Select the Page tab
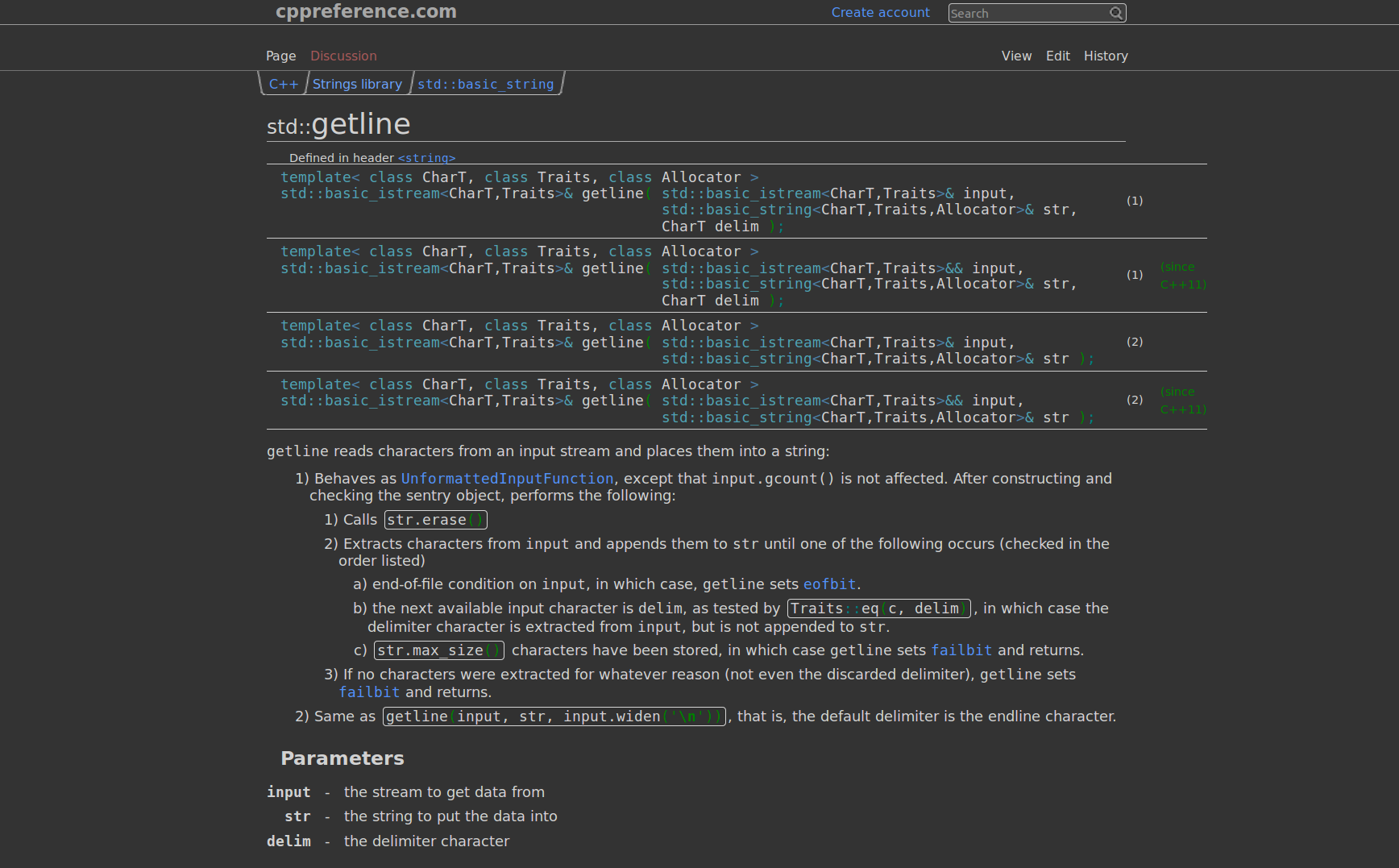Screen dimensions: 1399x868 click(280, 56)
